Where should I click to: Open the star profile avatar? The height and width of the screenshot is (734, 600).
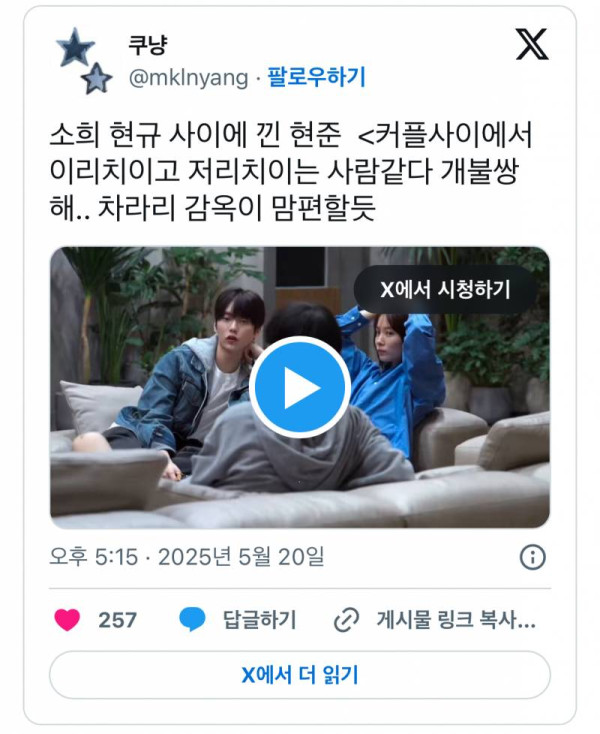[84, 61]
